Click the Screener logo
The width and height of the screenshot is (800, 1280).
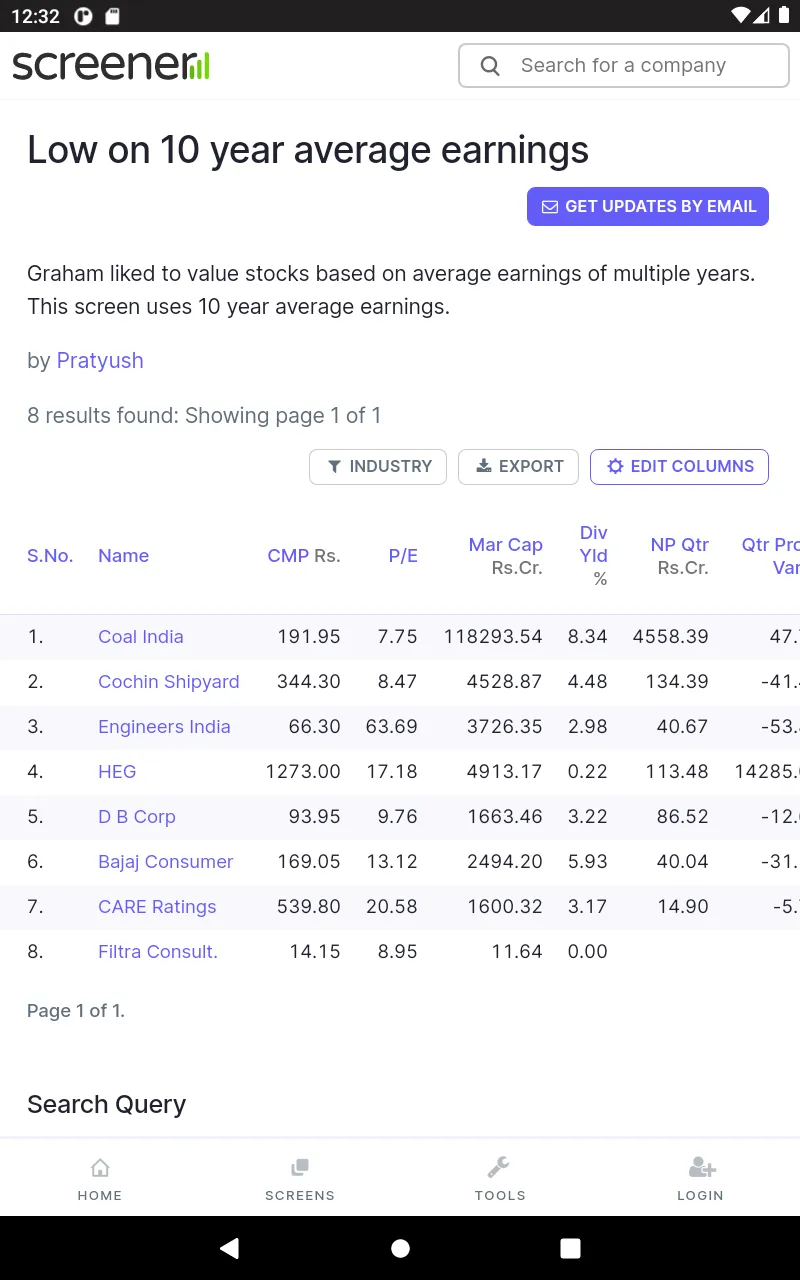click(111, 66)
